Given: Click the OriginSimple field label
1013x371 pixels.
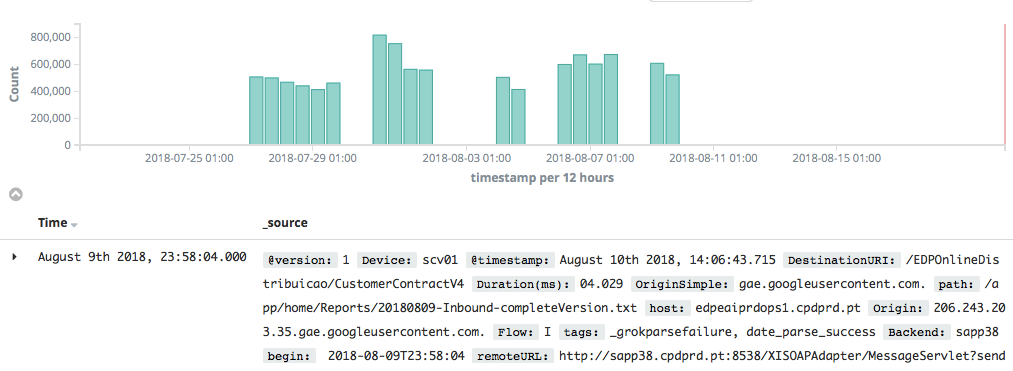Looking at the screenshot, I should point(682,284).
